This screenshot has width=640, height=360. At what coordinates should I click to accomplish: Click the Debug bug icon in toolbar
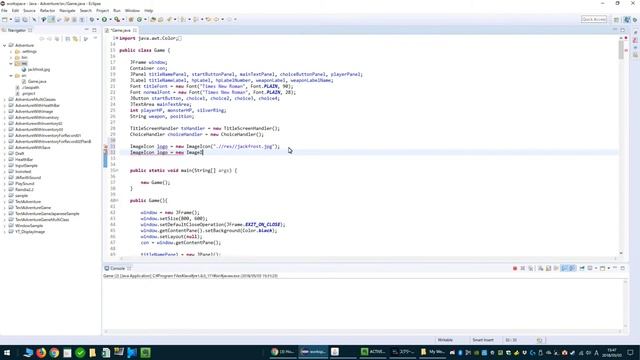click(x=92, y=19)
